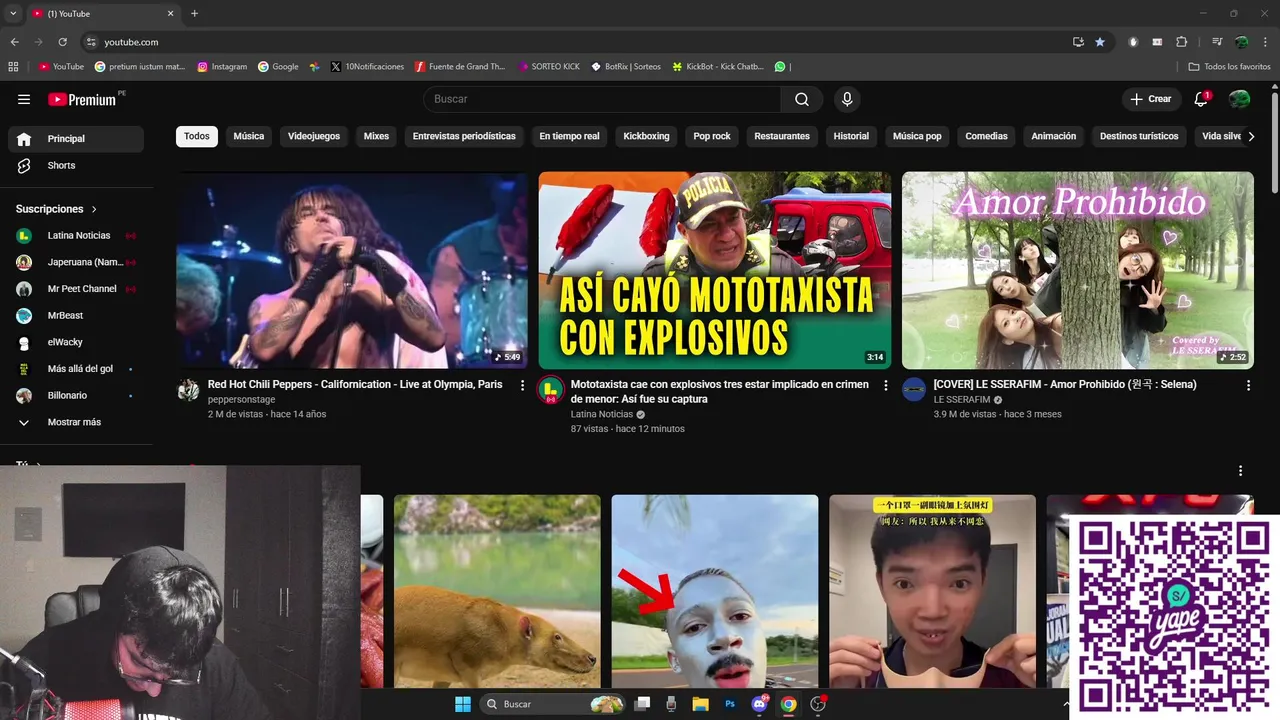Open options for LE SSERAFIM cover video
The height and width of the screenshot is (720, 1280).
click(x=1248, y=385)
